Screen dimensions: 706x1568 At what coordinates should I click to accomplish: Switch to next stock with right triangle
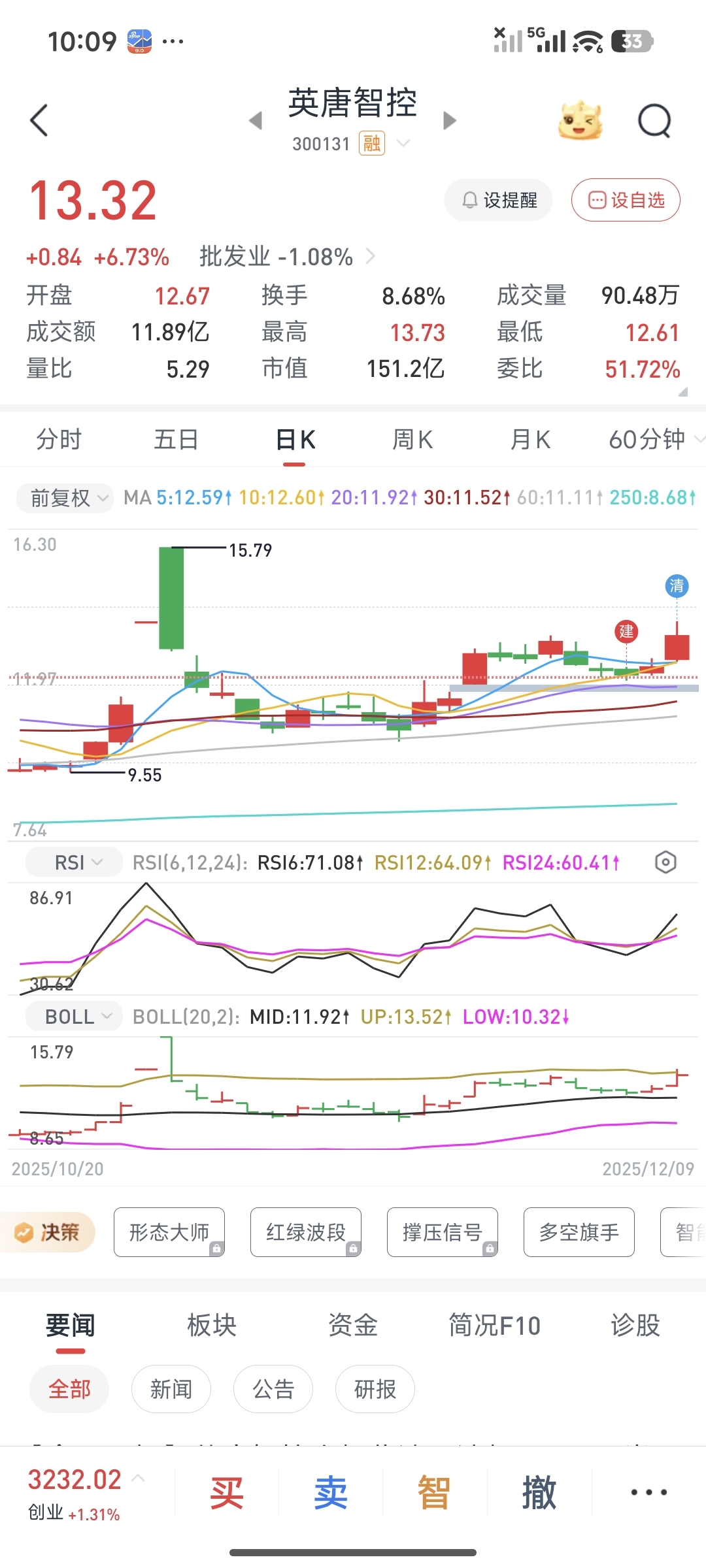pos(450,121)
